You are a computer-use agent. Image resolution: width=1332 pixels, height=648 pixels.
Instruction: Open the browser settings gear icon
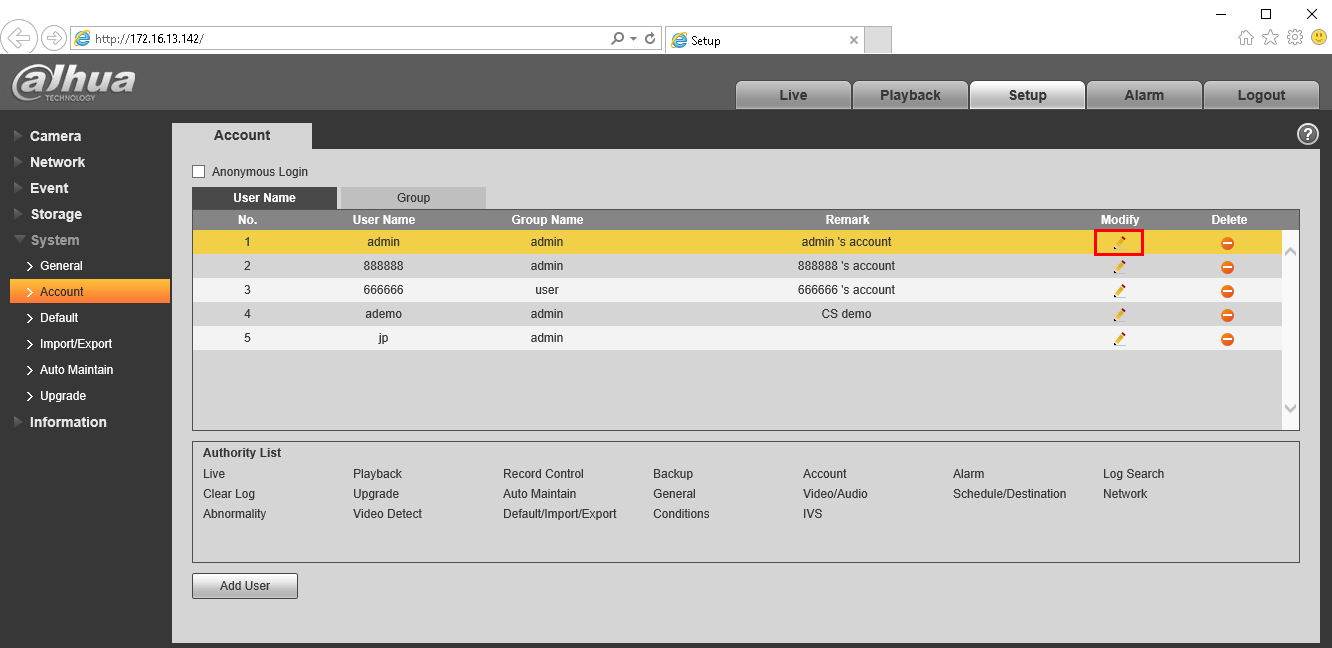pyautogui.click(x=1294, y=38)
